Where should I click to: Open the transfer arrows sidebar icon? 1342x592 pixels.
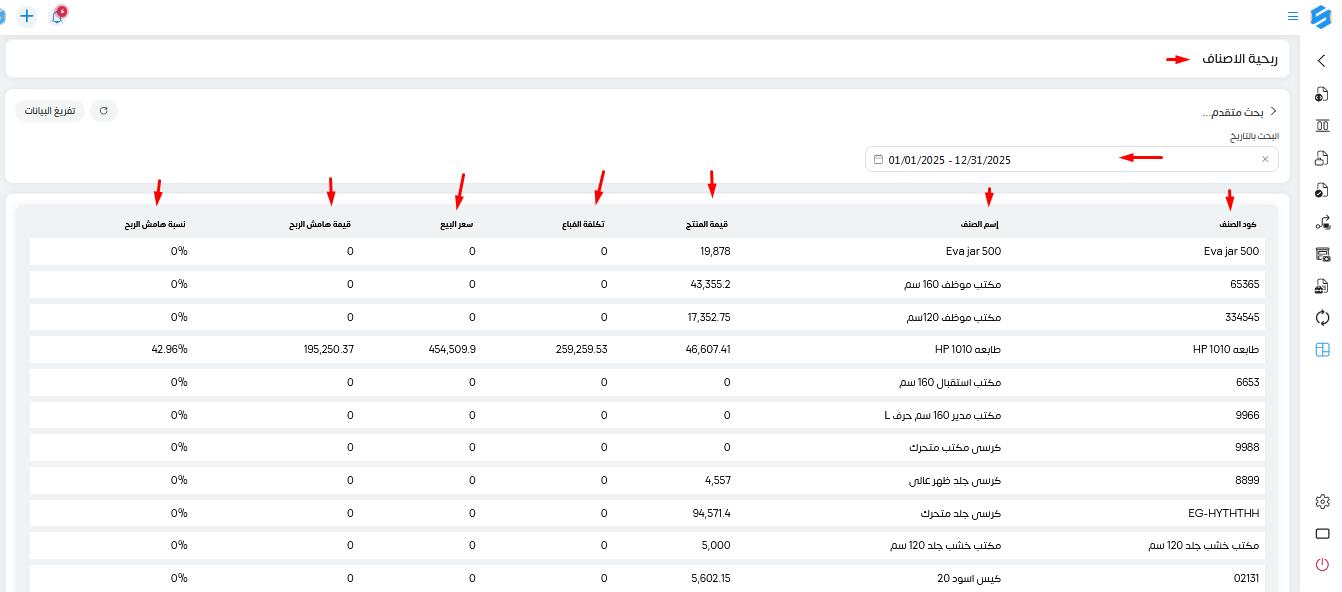1322,222
